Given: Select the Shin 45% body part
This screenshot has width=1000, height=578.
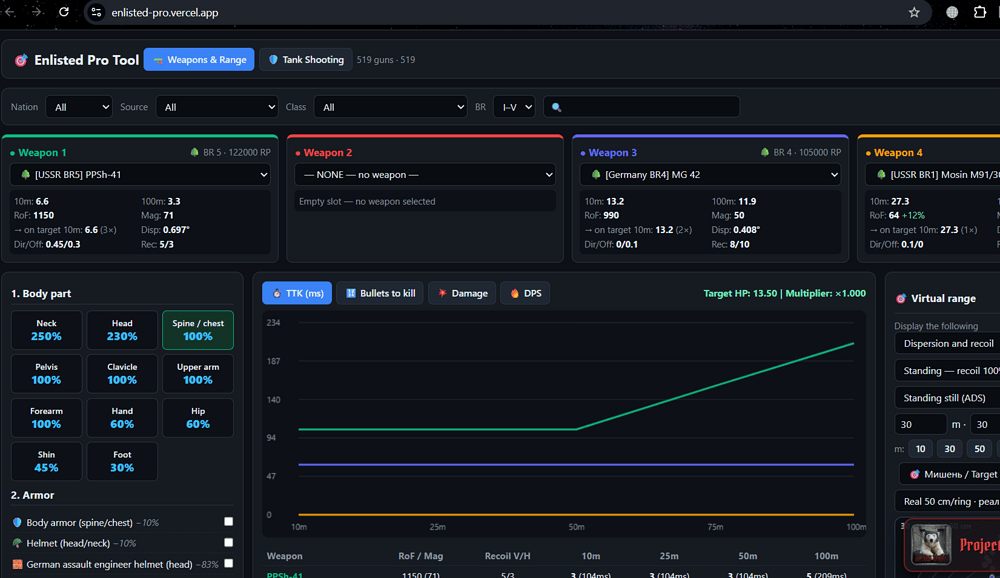Looking at the screenshot, I should [47, 461].
